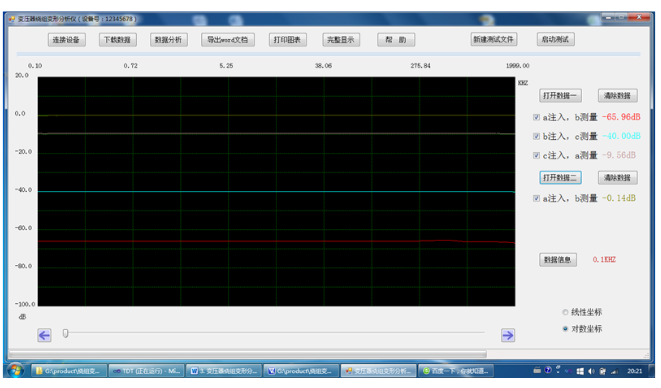This screenshot has width=661, height=388.
Task: Open the Word document taskbar item
Action: [224, 371]
